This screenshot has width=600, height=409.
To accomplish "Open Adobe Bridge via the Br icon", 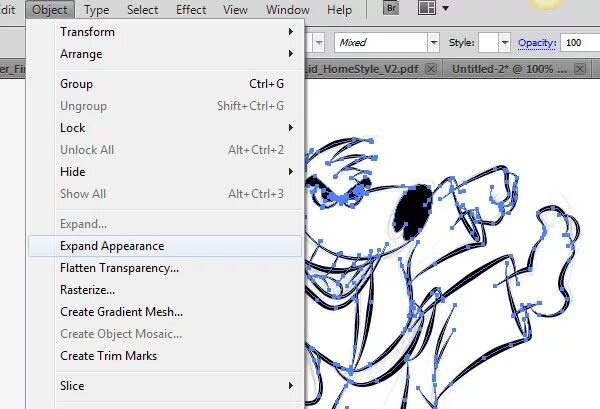I will click(x=391, y=8).
